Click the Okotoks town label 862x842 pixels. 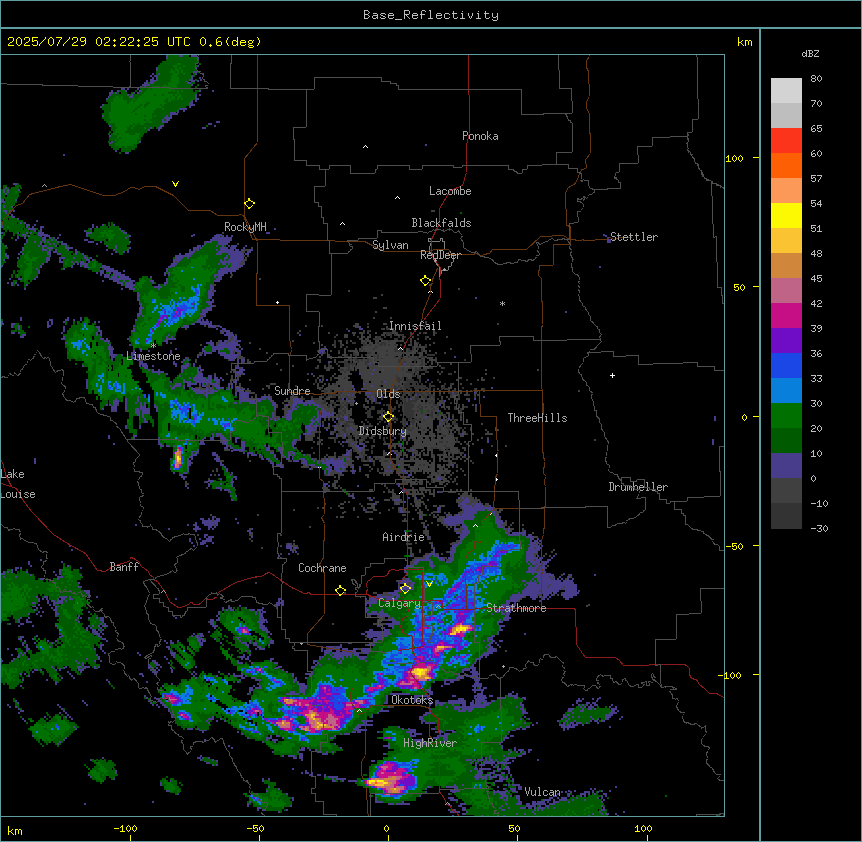pos(412,700)
